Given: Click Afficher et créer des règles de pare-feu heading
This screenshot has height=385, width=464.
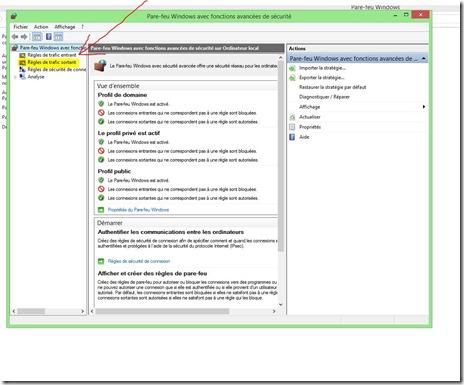Looking at the screenshot, I should coord(152,273).
